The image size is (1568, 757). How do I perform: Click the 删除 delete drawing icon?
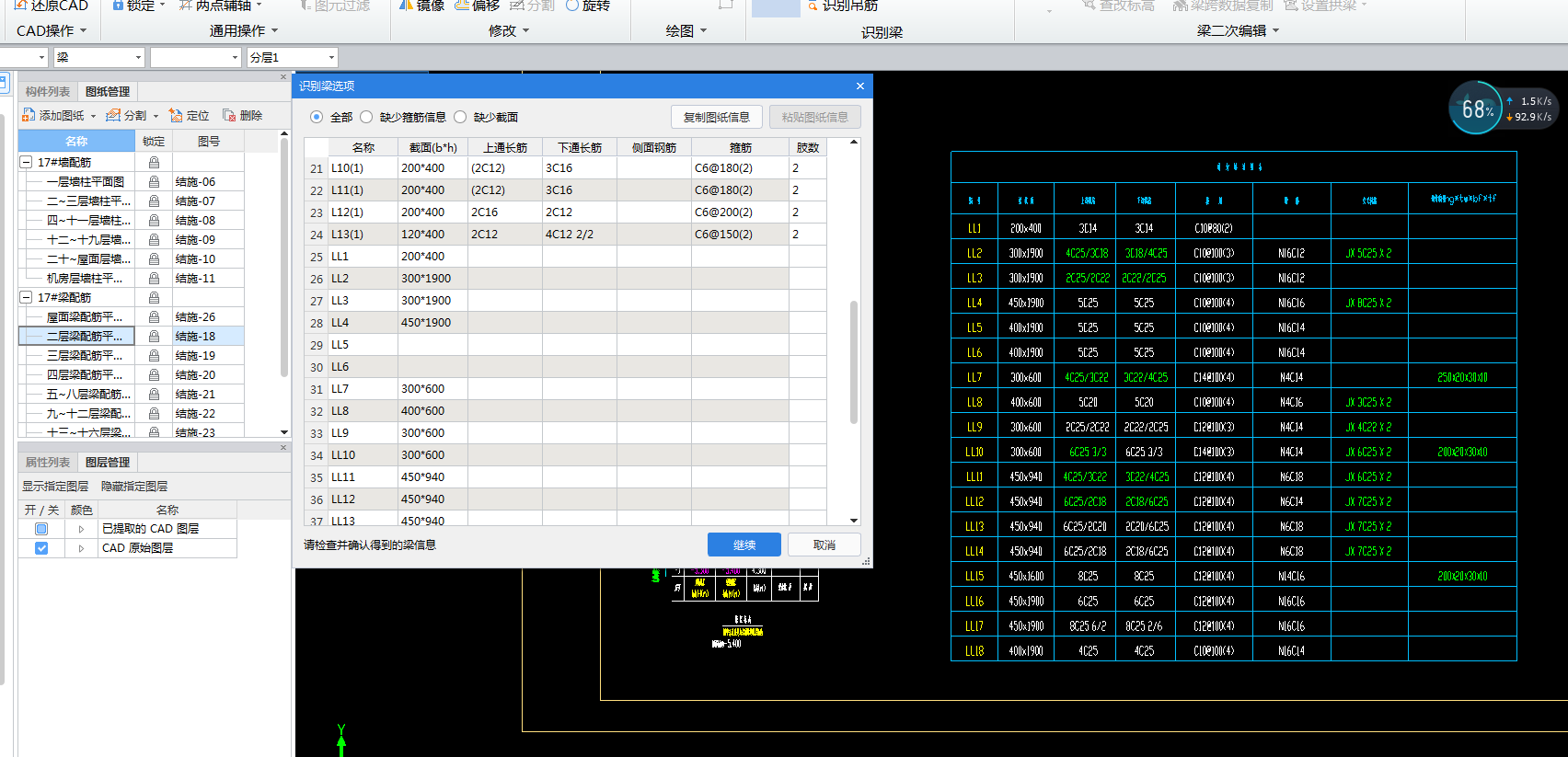[229, 115]
